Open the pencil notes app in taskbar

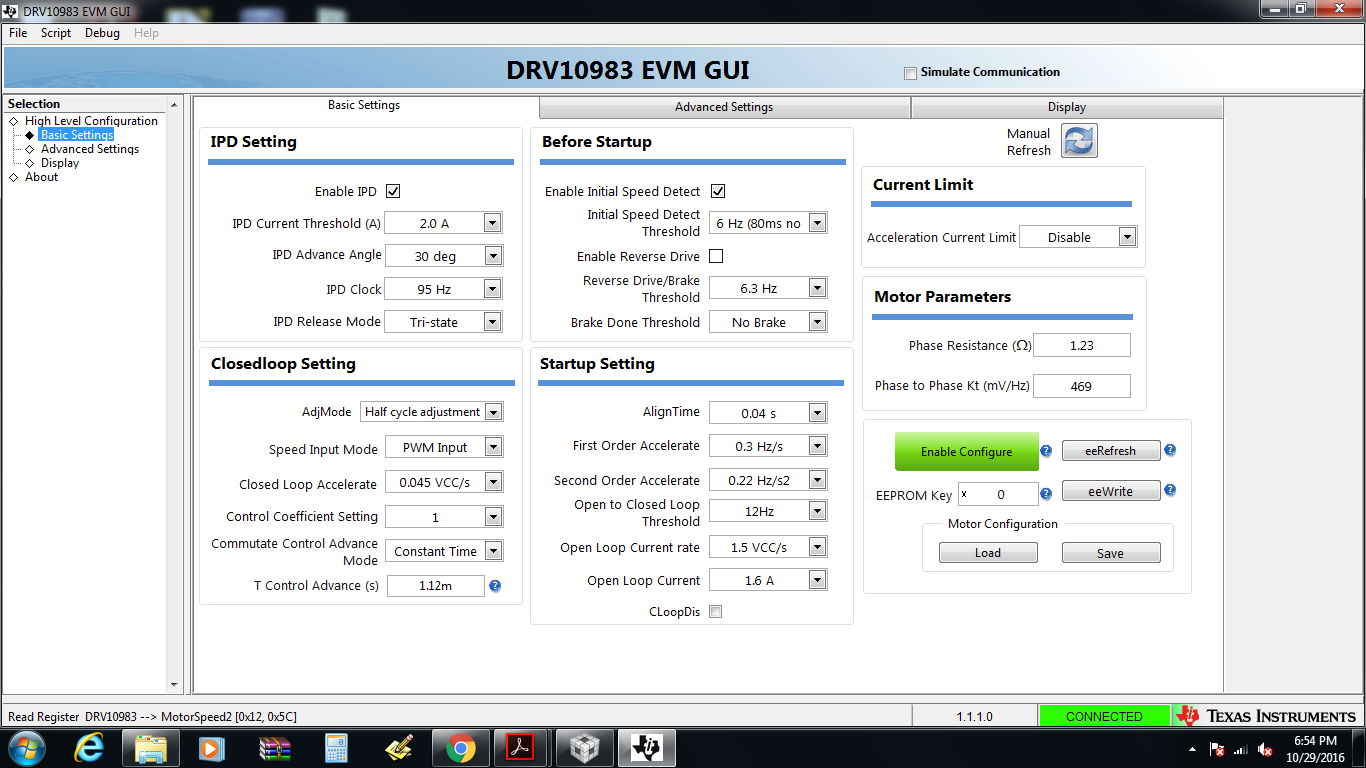(398, 748)
